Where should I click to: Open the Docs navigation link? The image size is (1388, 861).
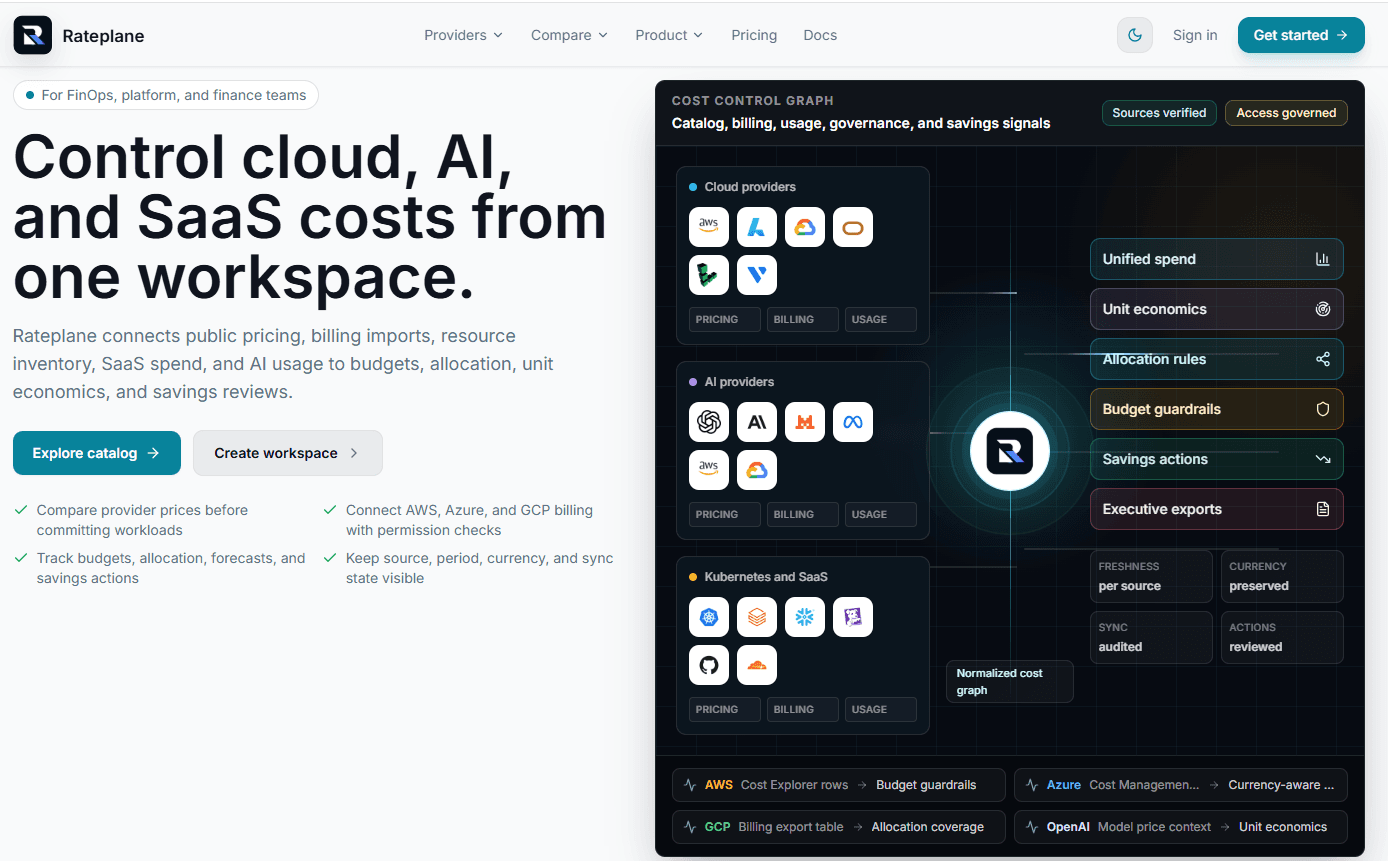(x=820, y=35)
